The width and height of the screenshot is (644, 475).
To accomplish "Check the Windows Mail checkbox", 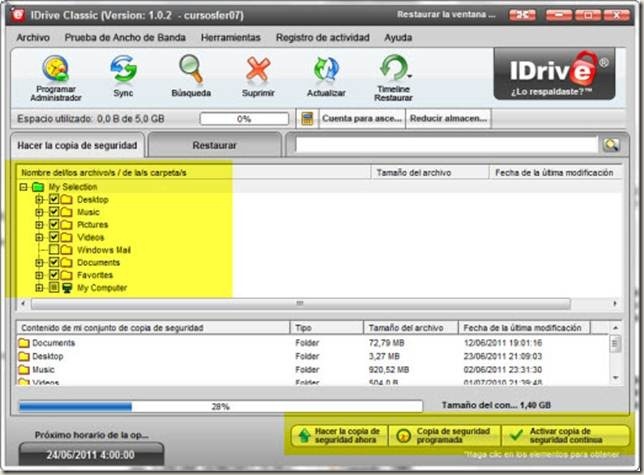I will click(x=54, y=250).
